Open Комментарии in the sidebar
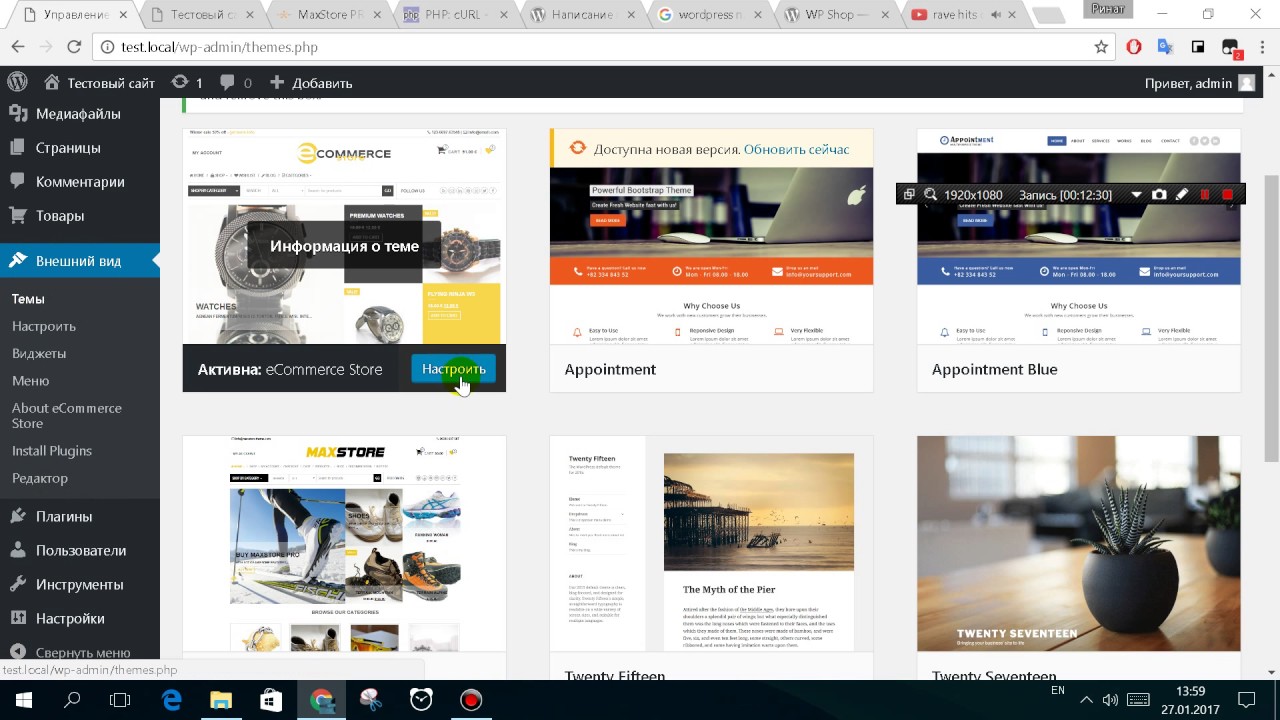This screenshot has width=1280, height=720. tap(80, 182)
